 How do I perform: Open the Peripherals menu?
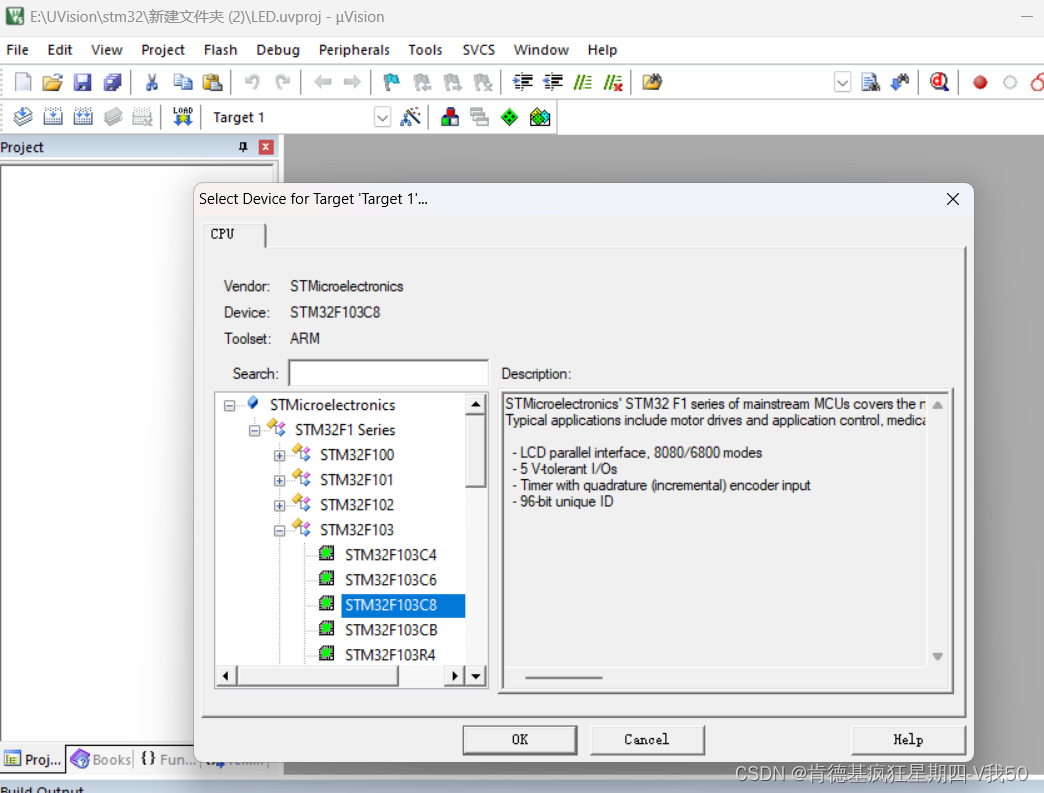coord(354,50)
